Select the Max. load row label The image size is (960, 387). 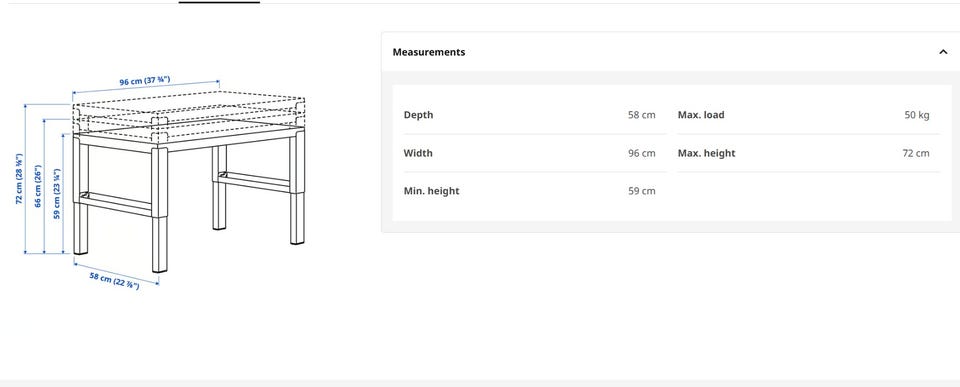701,115
